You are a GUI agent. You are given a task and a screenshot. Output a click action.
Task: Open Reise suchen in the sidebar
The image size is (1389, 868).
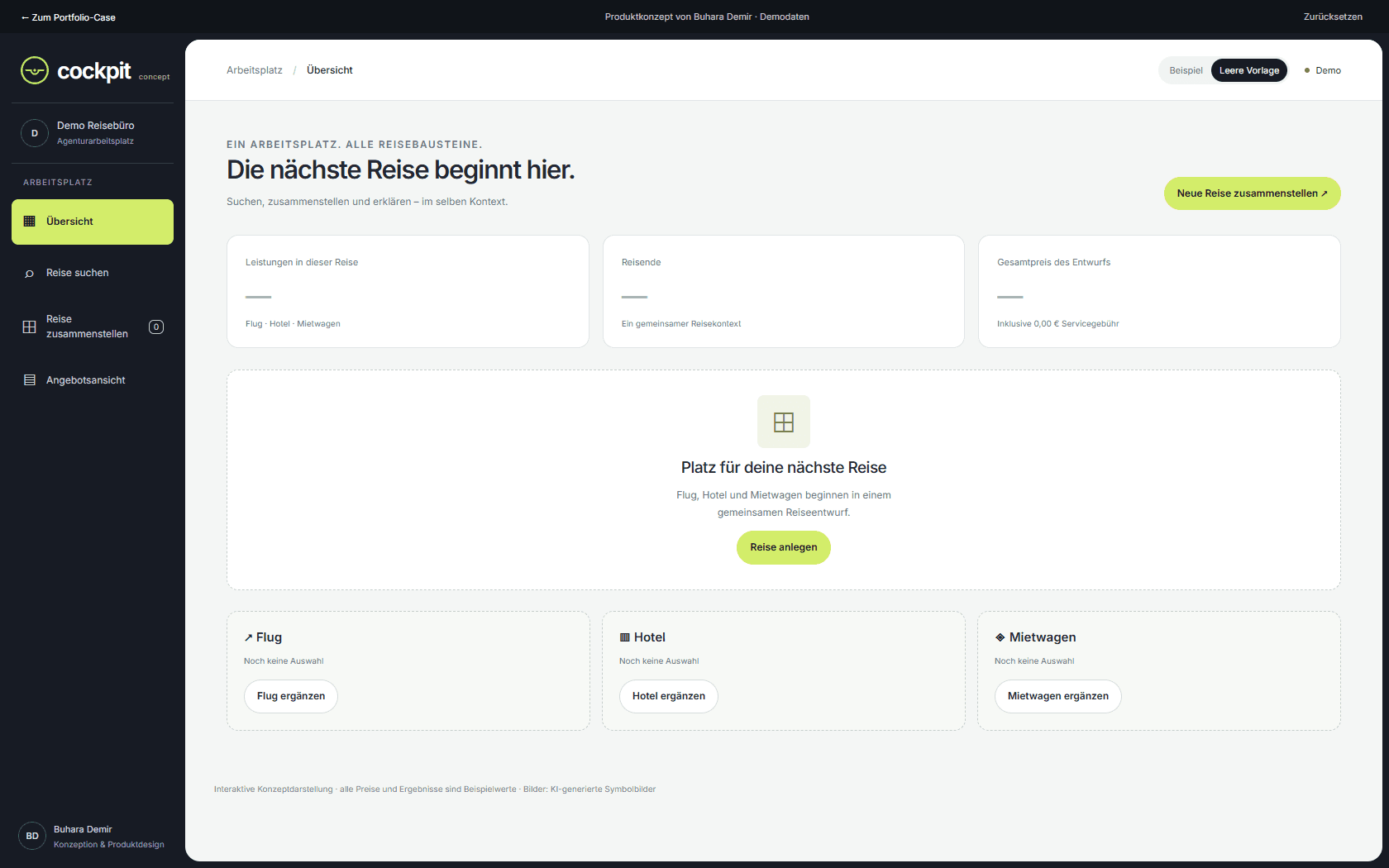click(x=93, y=273)
